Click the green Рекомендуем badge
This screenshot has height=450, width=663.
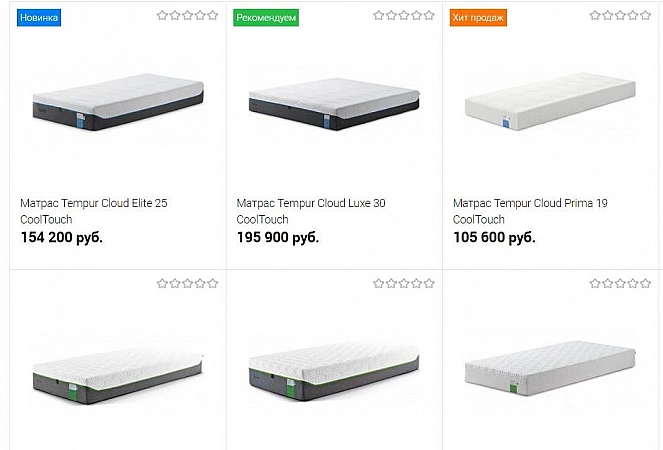[x=265, y=17]
